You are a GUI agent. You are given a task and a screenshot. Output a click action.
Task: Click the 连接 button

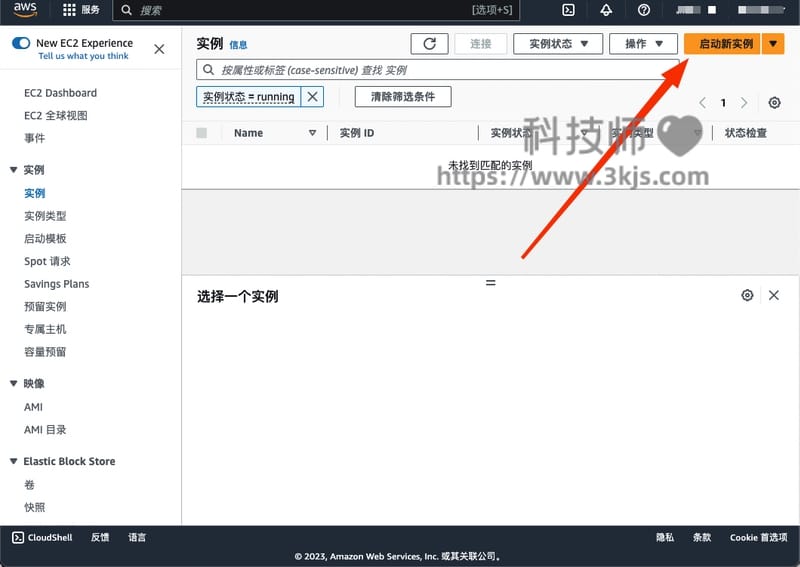[x=481, y=44]
